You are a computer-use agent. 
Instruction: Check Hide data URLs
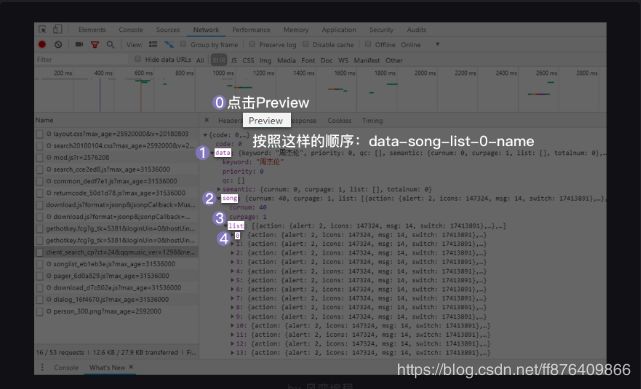[x=138, y=59]
